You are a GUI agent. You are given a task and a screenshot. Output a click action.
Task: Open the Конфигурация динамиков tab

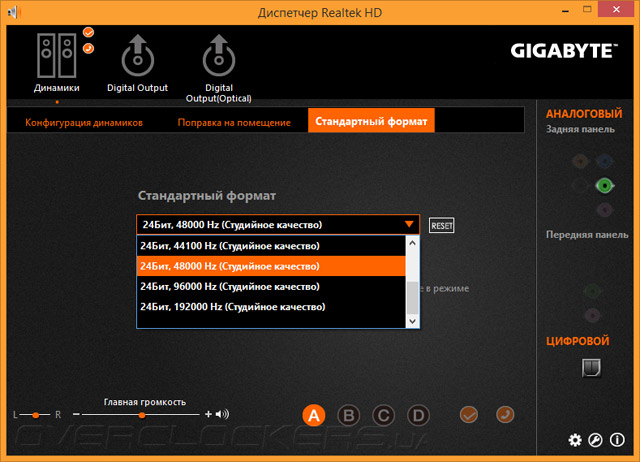point(84,122)
